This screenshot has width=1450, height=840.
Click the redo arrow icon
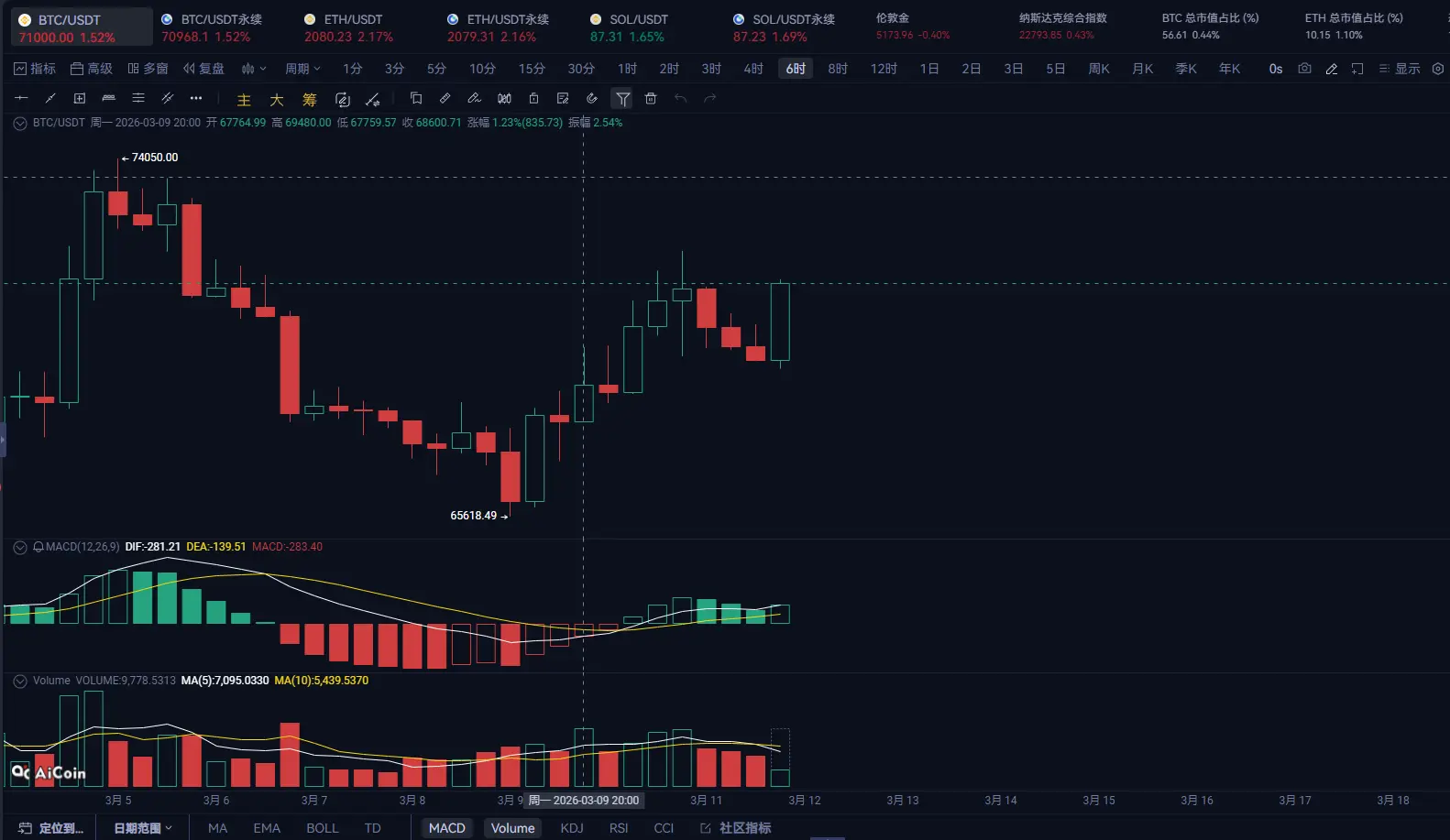click(x=709, y=98)
